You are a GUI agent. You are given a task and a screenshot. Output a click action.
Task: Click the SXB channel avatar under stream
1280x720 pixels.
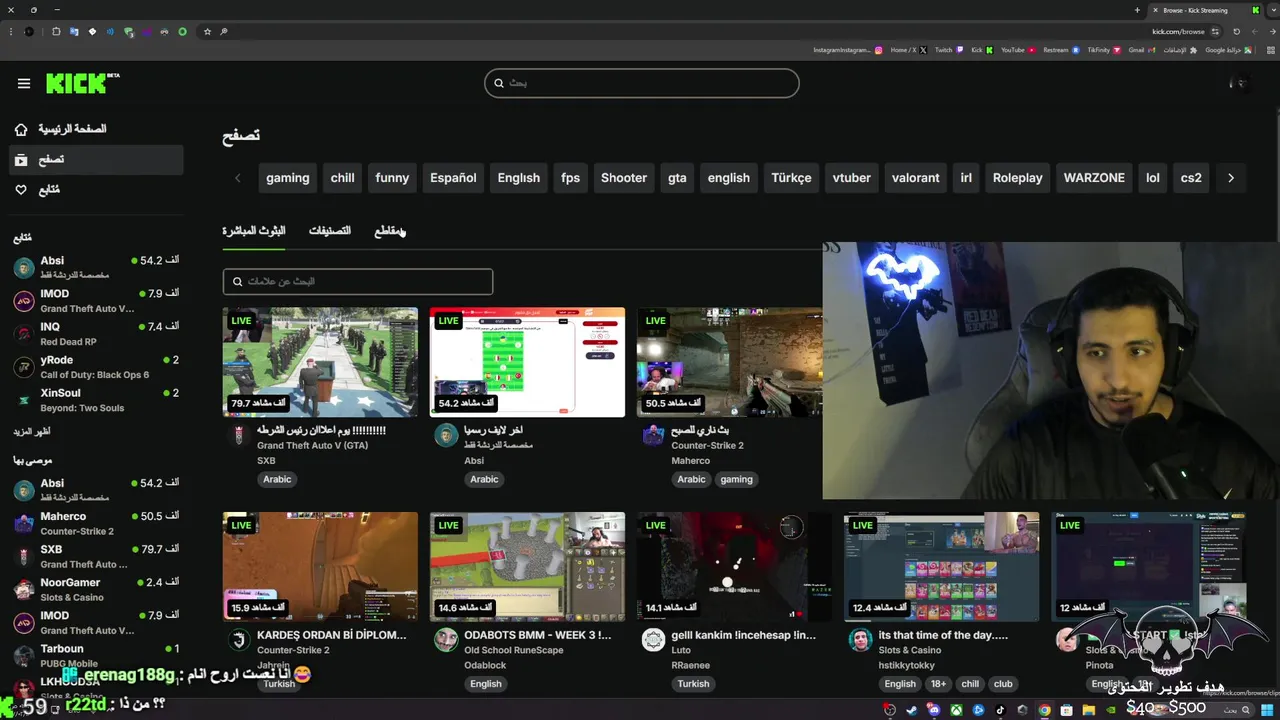(x=239, y=436)
